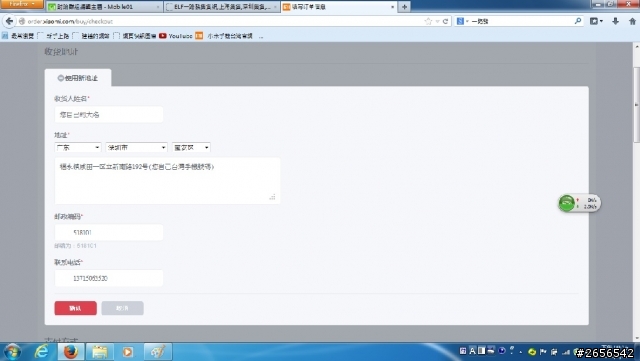Click the green network speed floating widget
The height and width of the screenshot is (361, 640).
(579, 203)
